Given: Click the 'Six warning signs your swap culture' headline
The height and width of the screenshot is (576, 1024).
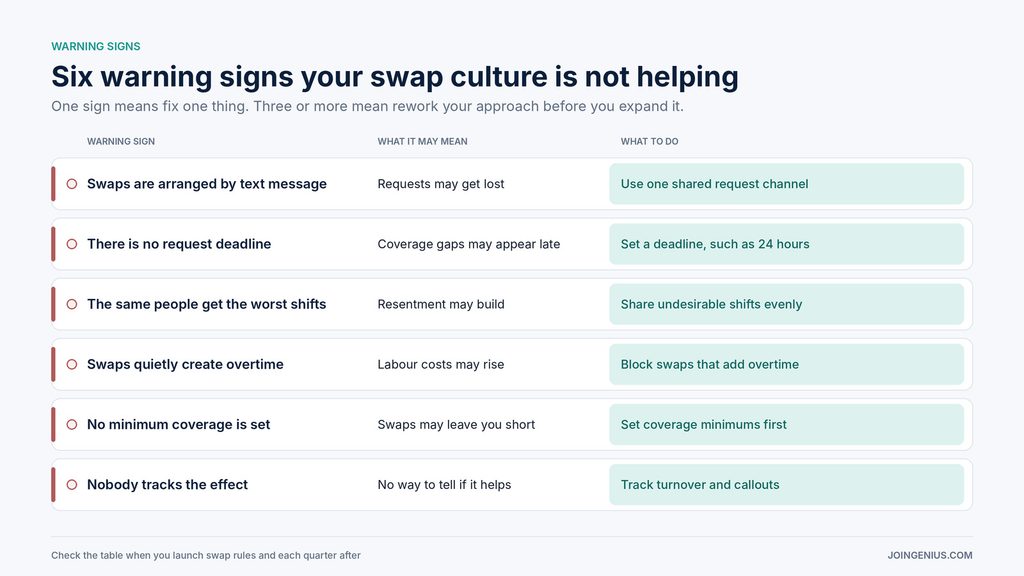Looking at the screenshot, I should click(x=395, y=76).
